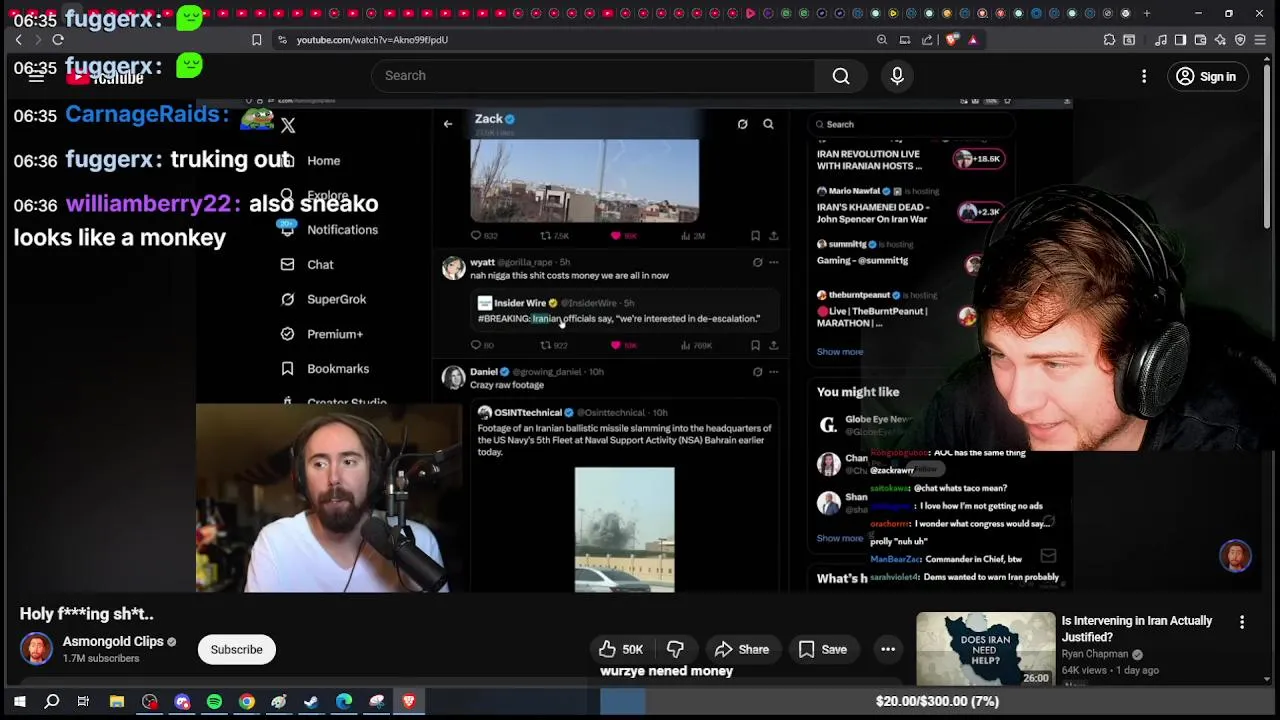Dislike the video with thumbs-down
This screenshot has width=1280, height=720.
[x=676, y=650]
